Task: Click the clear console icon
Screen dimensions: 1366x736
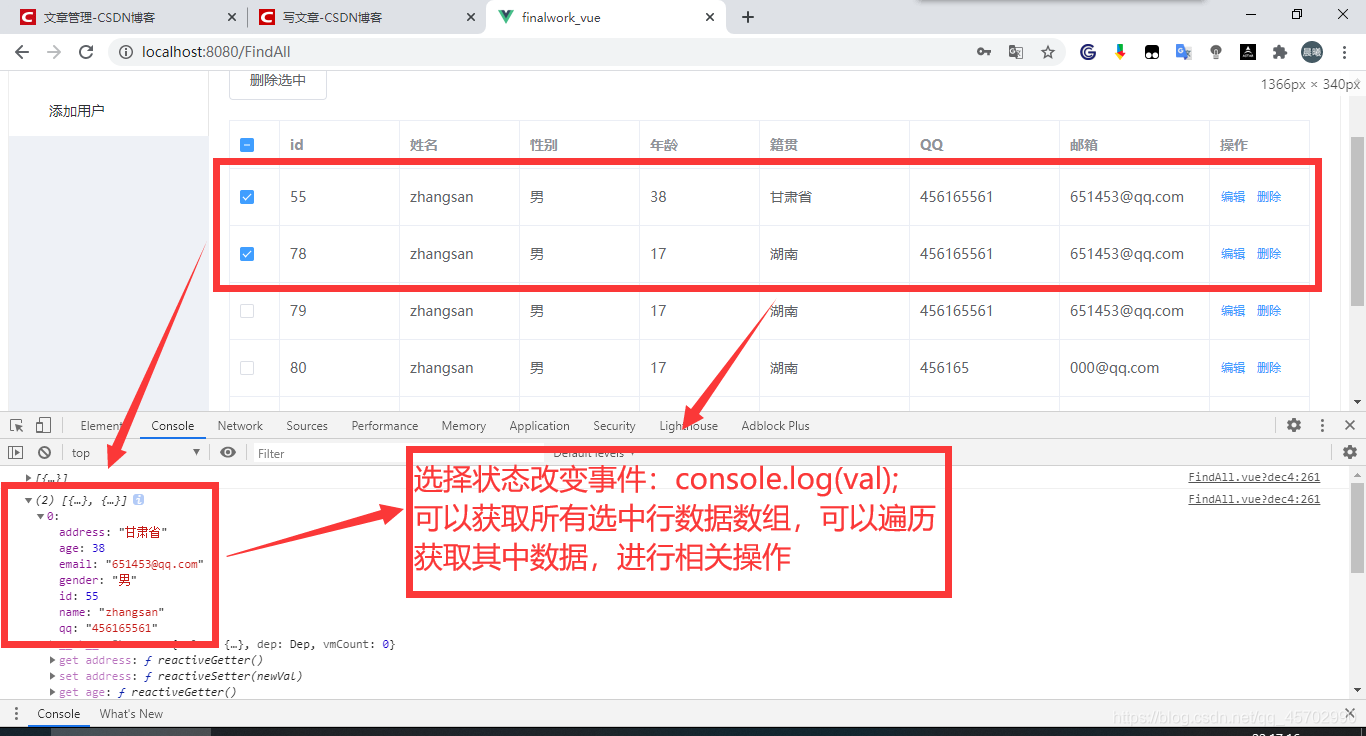Action: pos(43,453)
